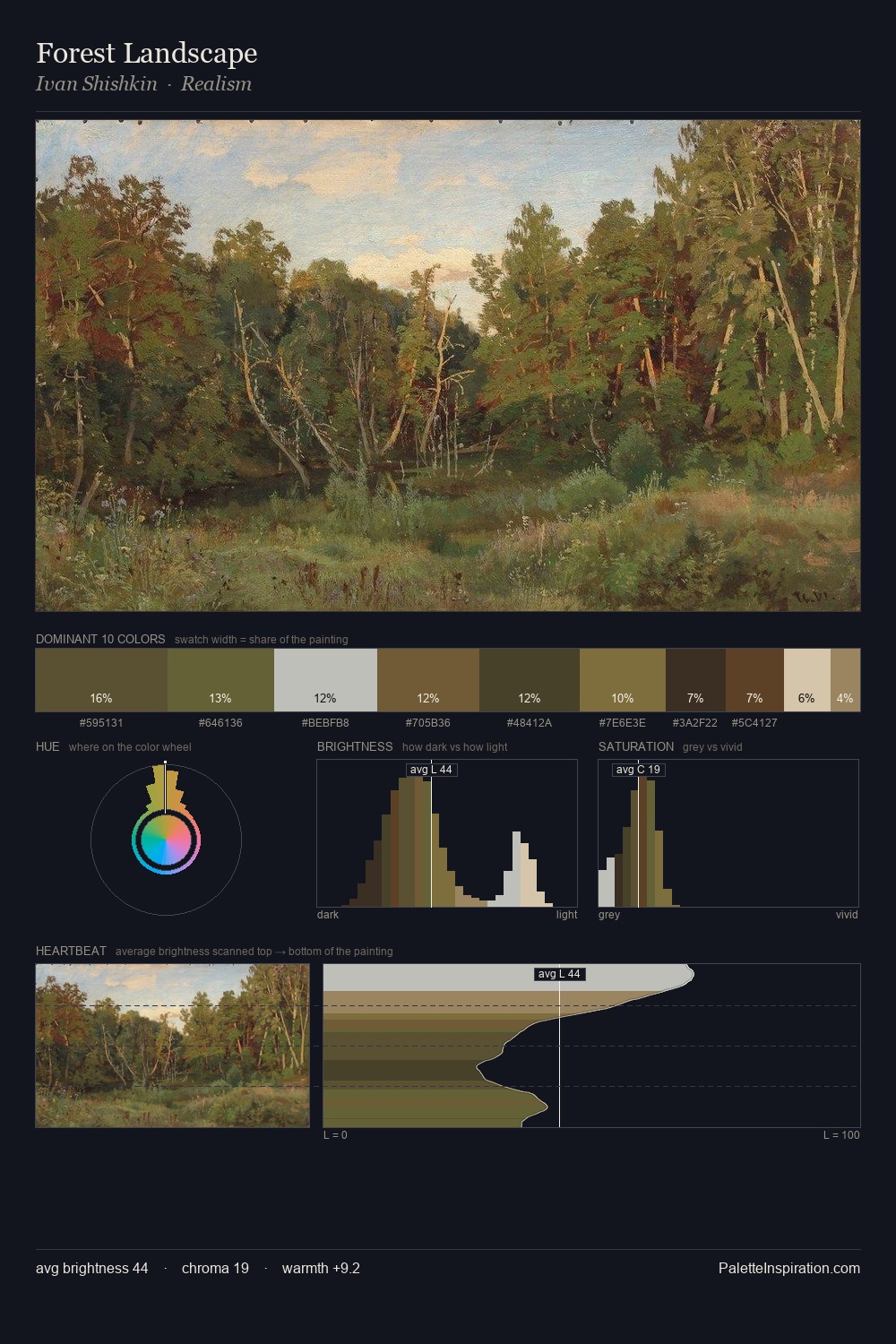Click the hex label #7E6E3E
The width and height of the screenshot is (896, 1344).
[x=623, y=723]
